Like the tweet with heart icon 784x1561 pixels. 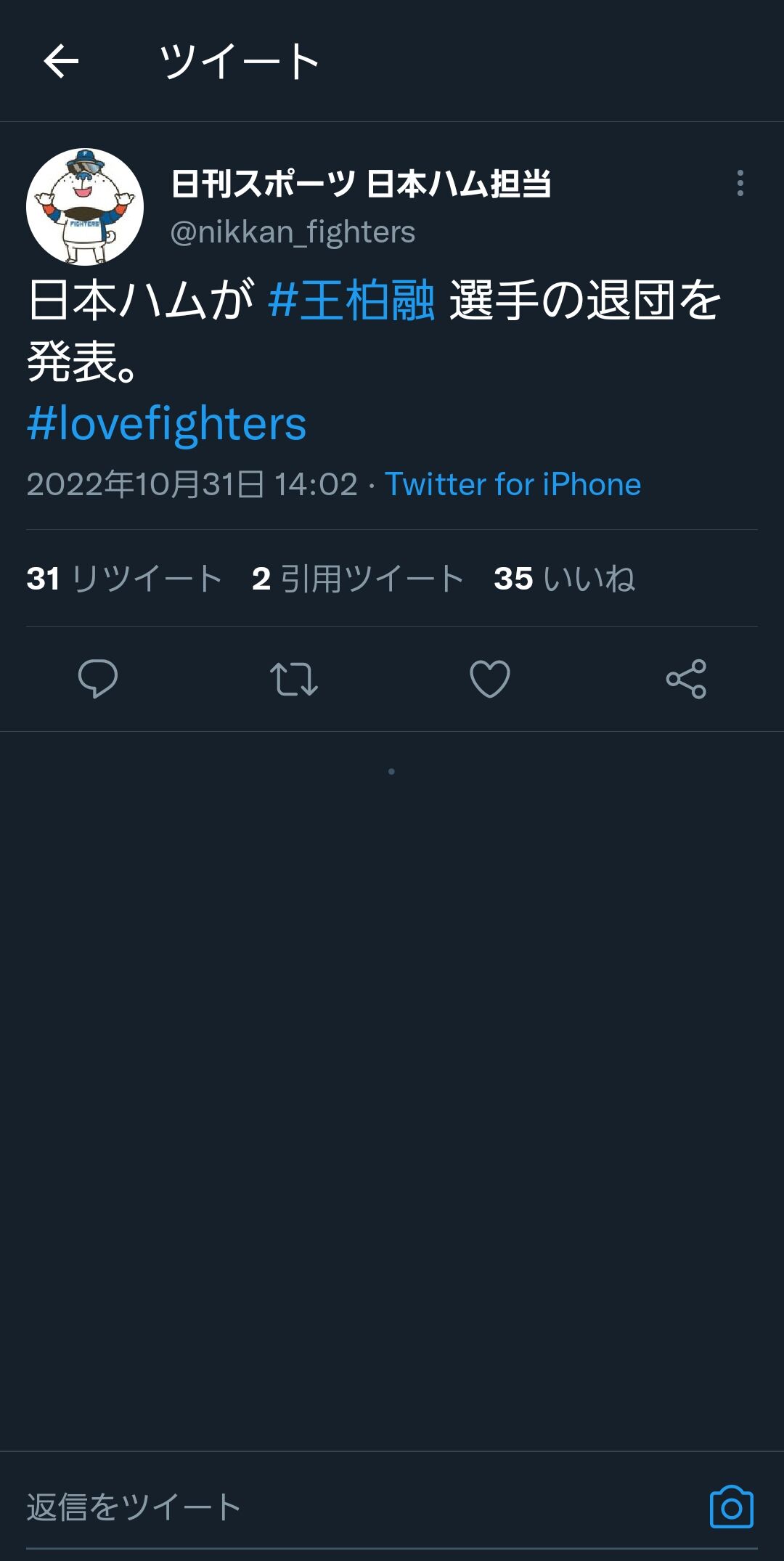490,679
